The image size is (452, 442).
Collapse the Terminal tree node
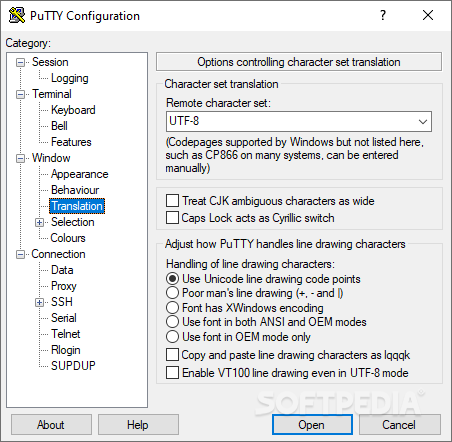(21, 94)
